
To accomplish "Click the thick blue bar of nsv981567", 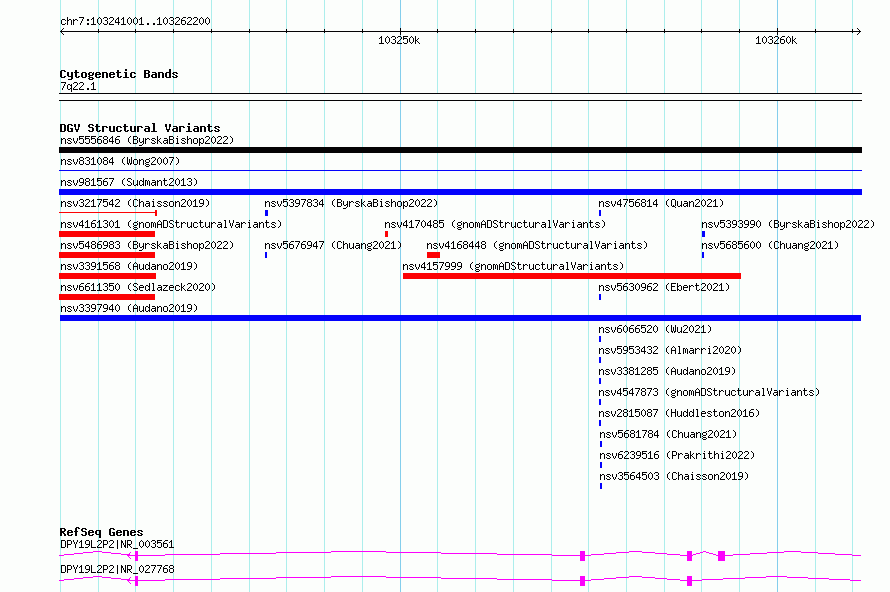I will click(460, 192).
